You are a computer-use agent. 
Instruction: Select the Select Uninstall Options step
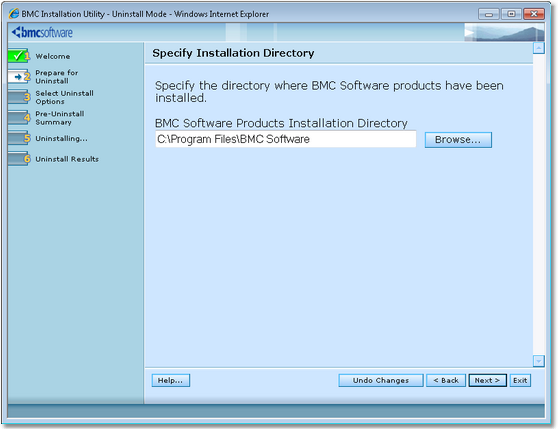pyautogui.click(x=64, y=97)
